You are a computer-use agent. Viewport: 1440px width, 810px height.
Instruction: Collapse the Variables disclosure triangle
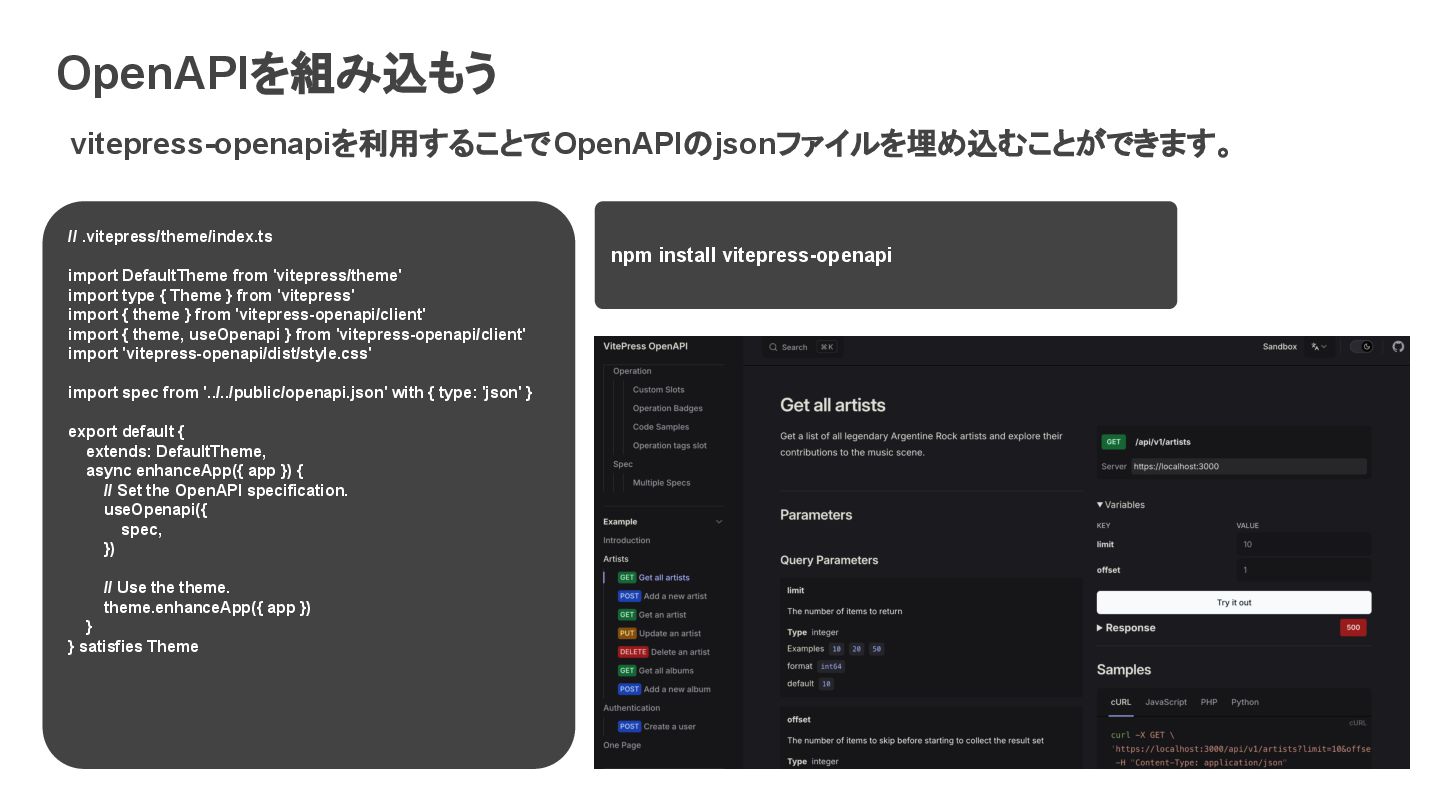point(1100,505)
